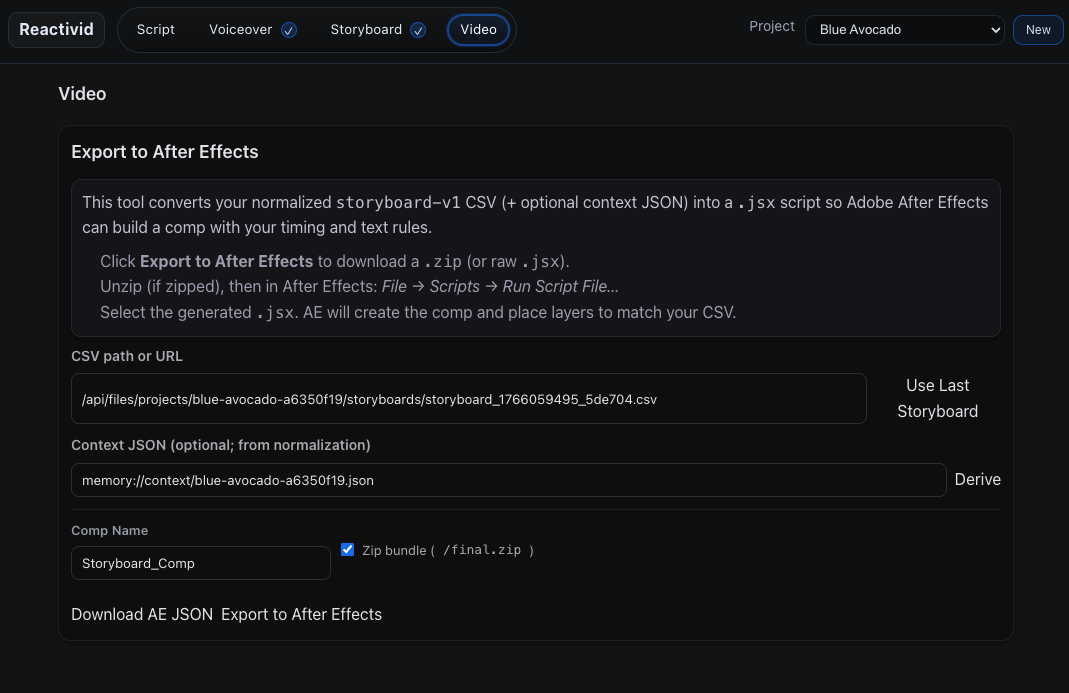Switch to the Script tab

pos(156,30)
